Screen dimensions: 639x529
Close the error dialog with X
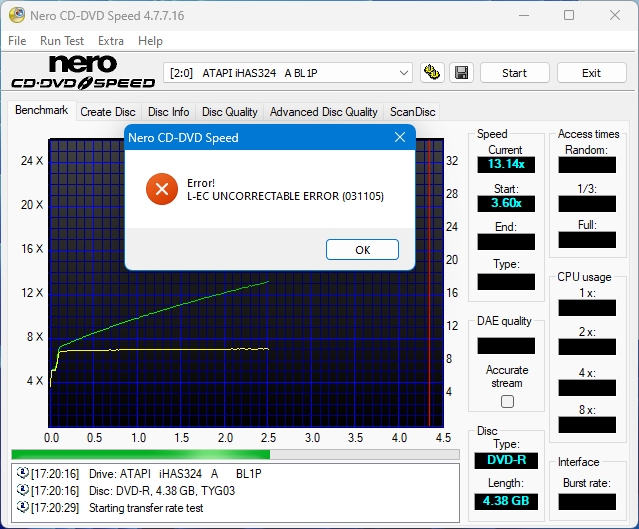pos(400,137)
